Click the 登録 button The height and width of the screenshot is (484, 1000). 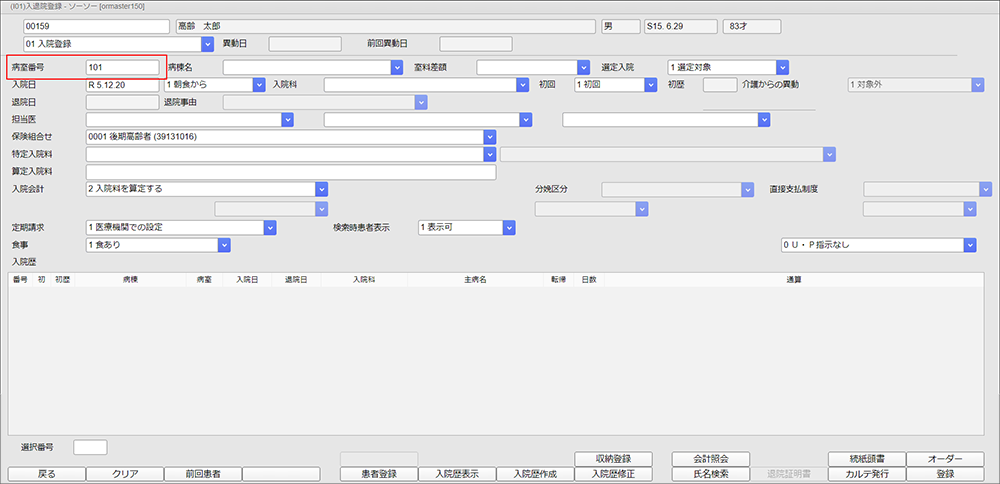click(946, 474)
